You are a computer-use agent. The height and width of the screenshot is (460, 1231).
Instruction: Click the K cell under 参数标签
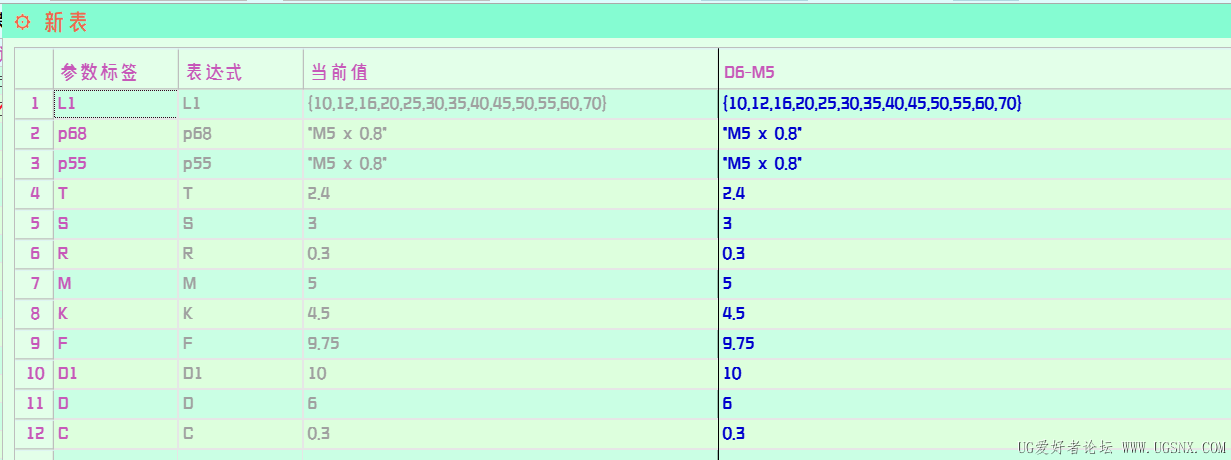coord(116,314)
